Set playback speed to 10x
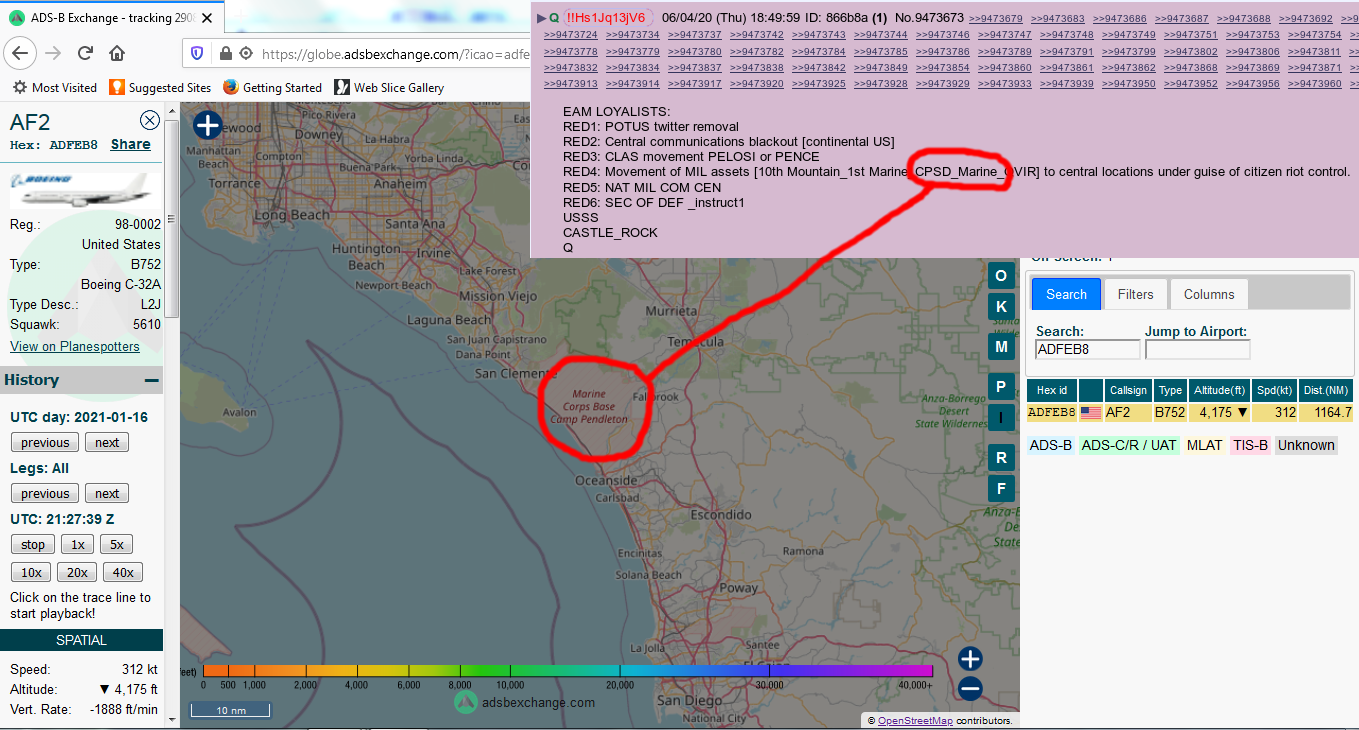Screen dimensions: 1359x730 (x=31, y=572)
